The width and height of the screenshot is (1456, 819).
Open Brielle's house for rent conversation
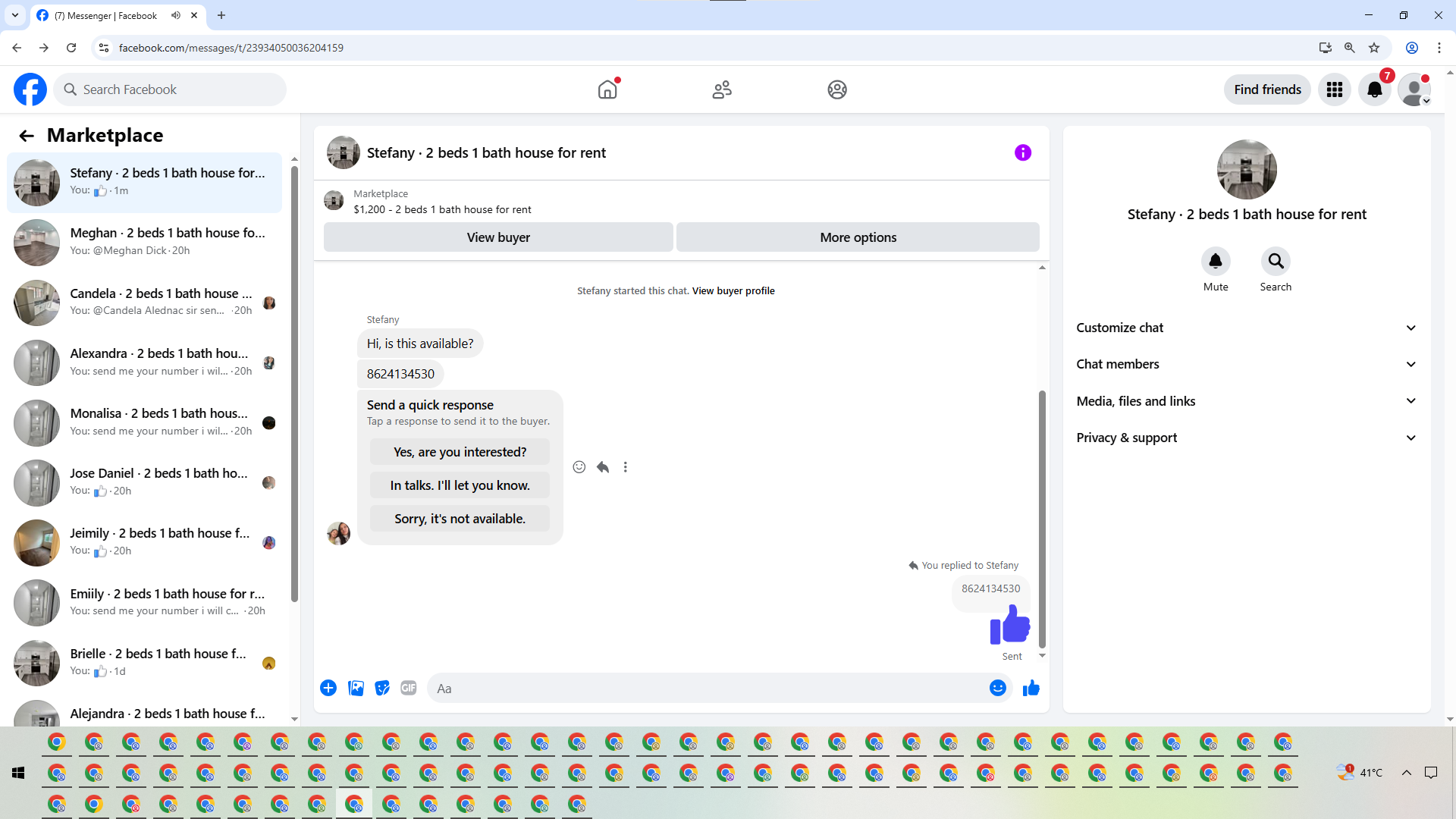[144, 663]
